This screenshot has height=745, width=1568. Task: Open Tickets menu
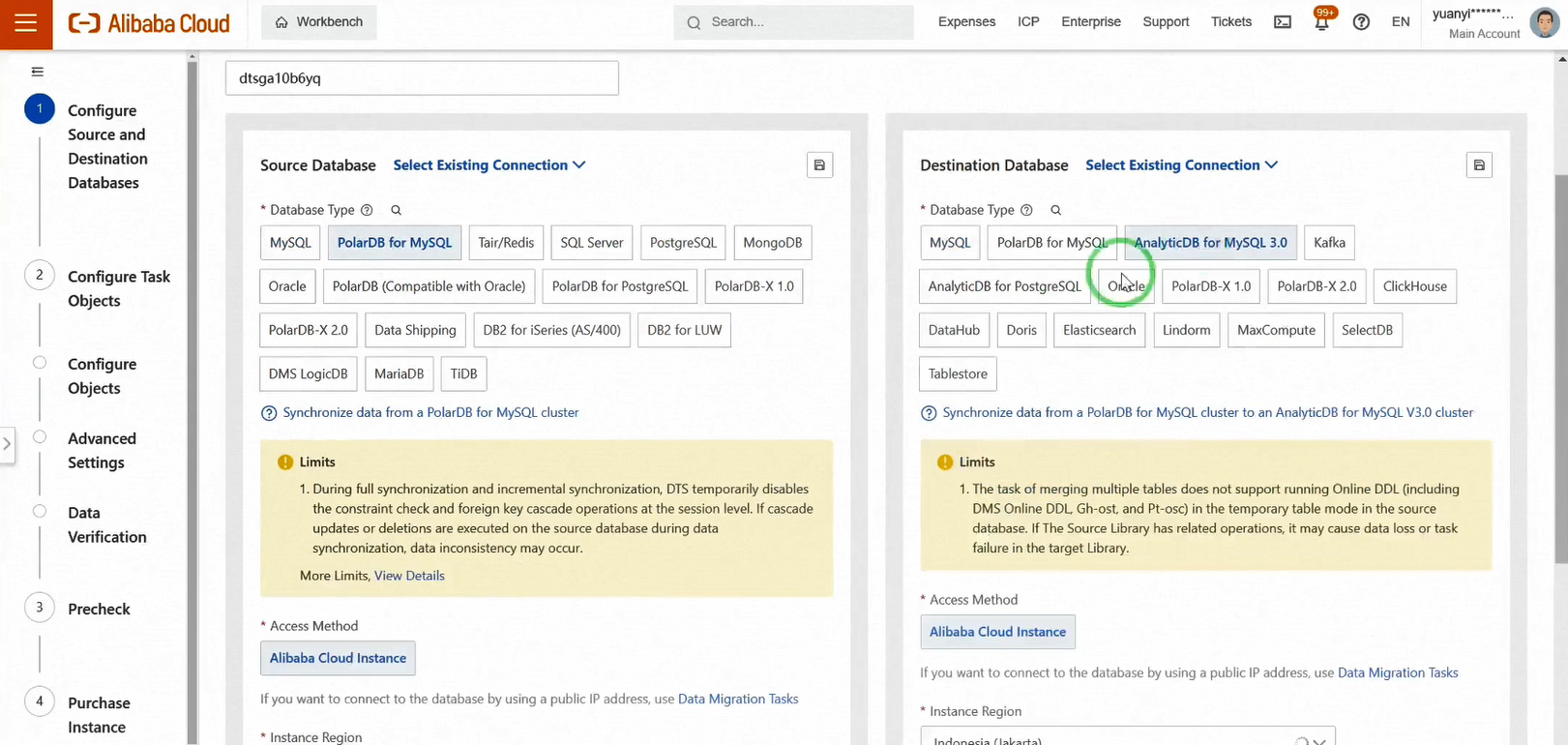(1231, 22)
